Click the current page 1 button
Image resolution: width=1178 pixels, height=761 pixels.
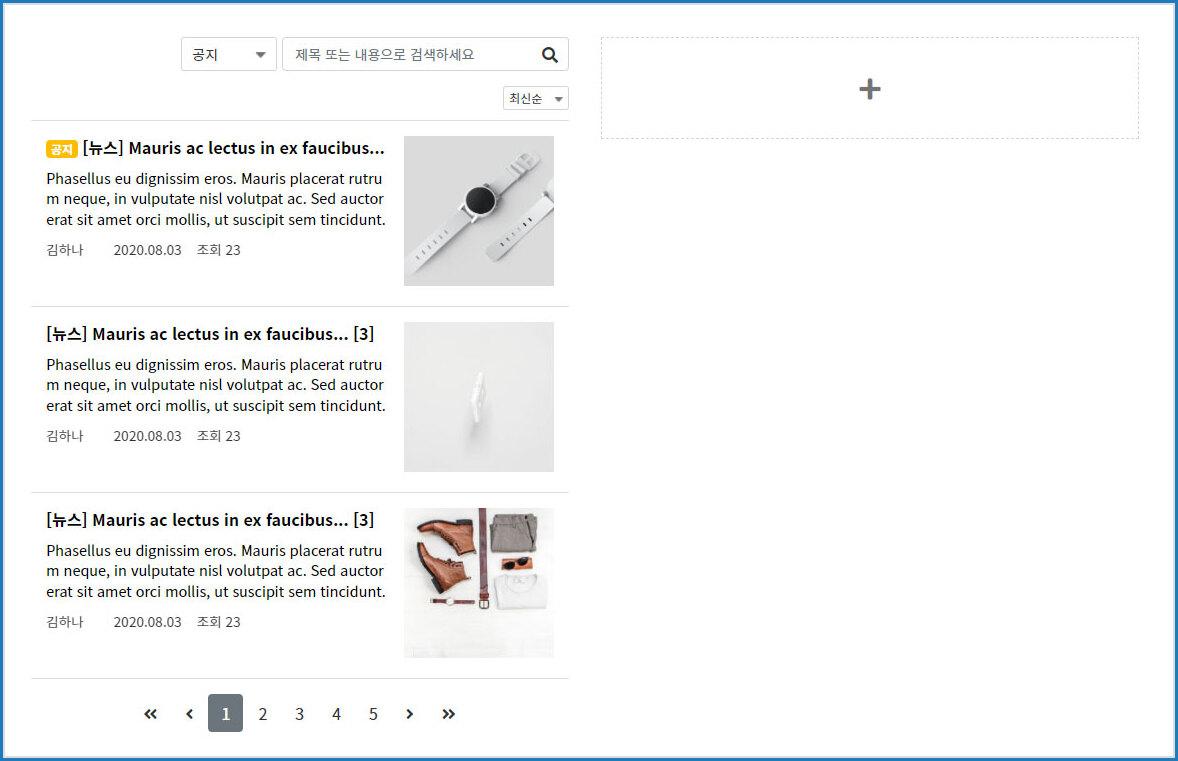225,714
